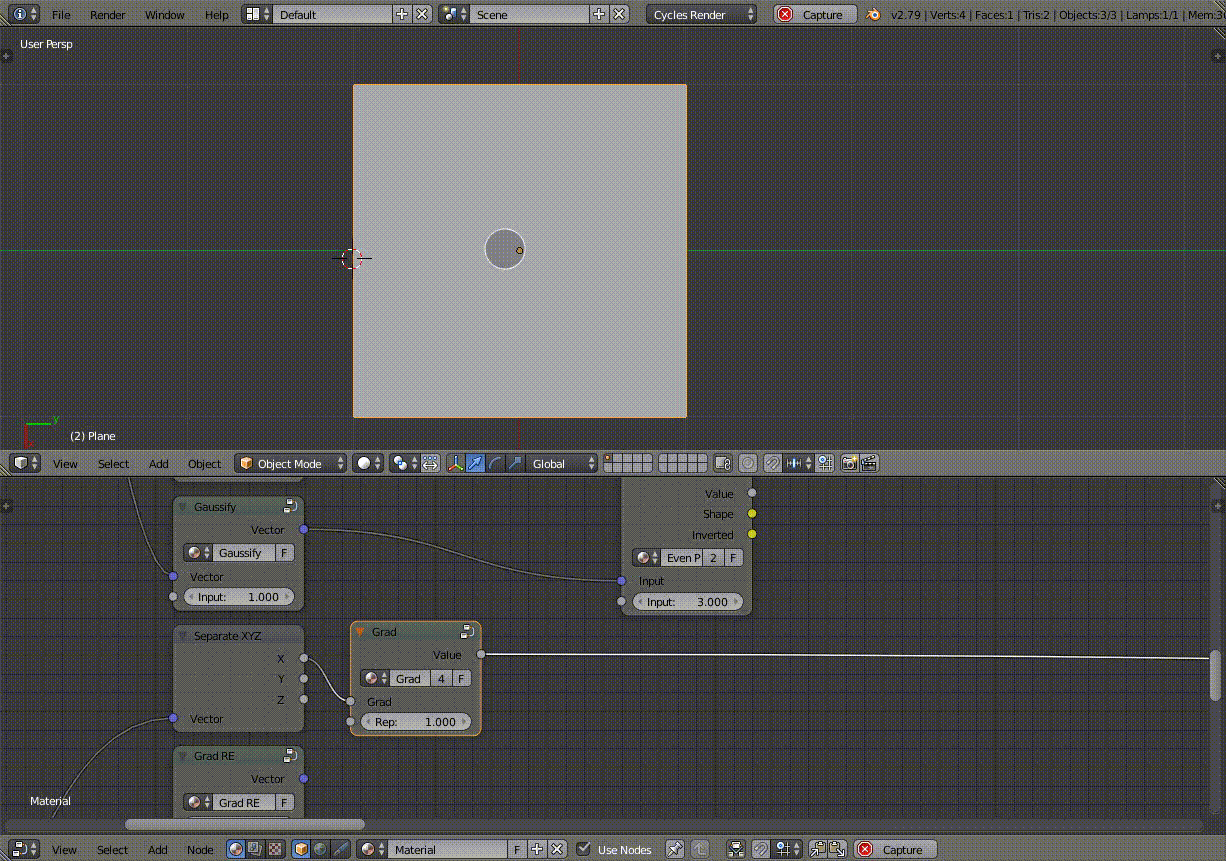
Task: Open the Object Mode dropdown
Action: (x=291, y=464)
